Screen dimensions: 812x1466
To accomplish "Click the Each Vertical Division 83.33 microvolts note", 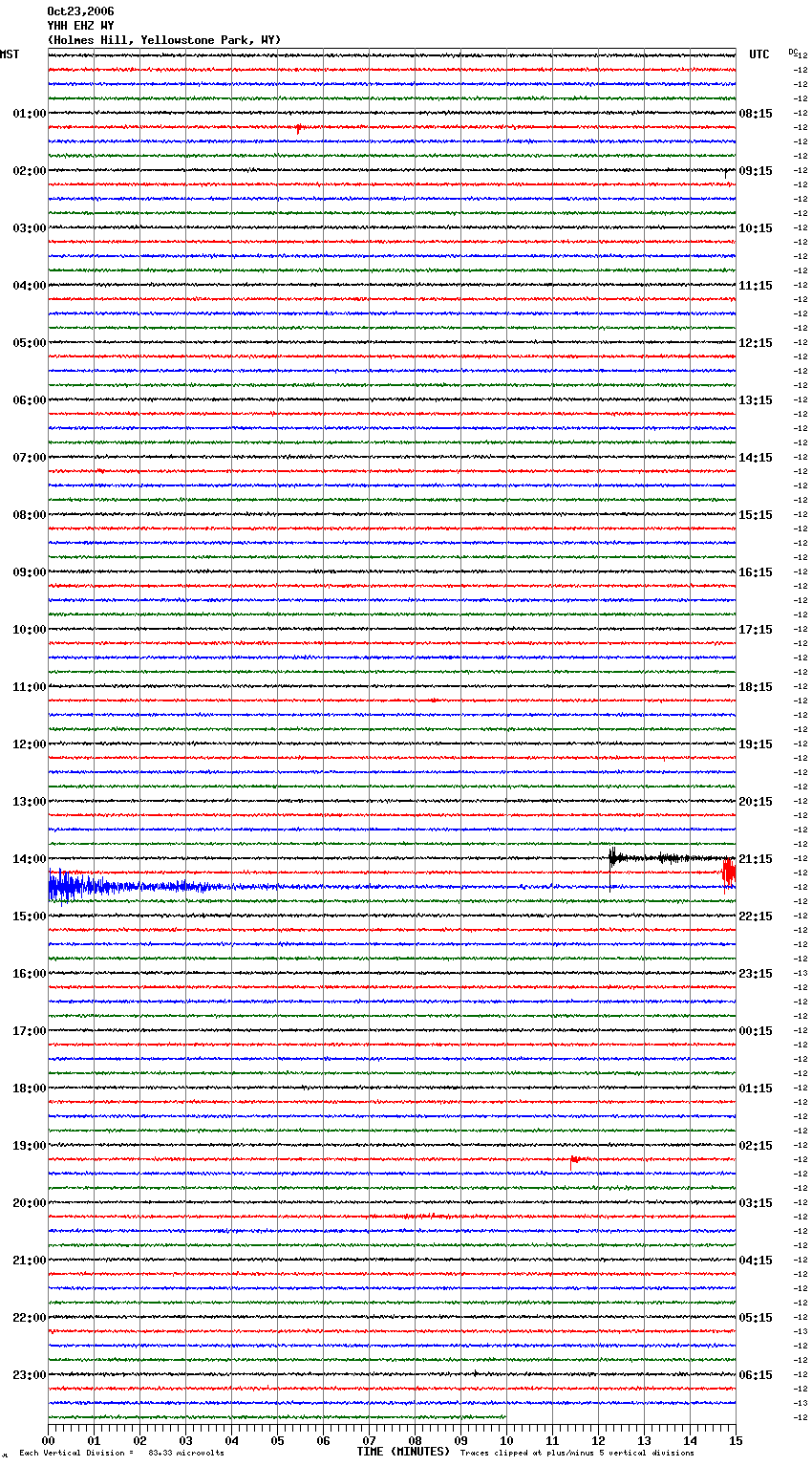I will (121, 1454).
